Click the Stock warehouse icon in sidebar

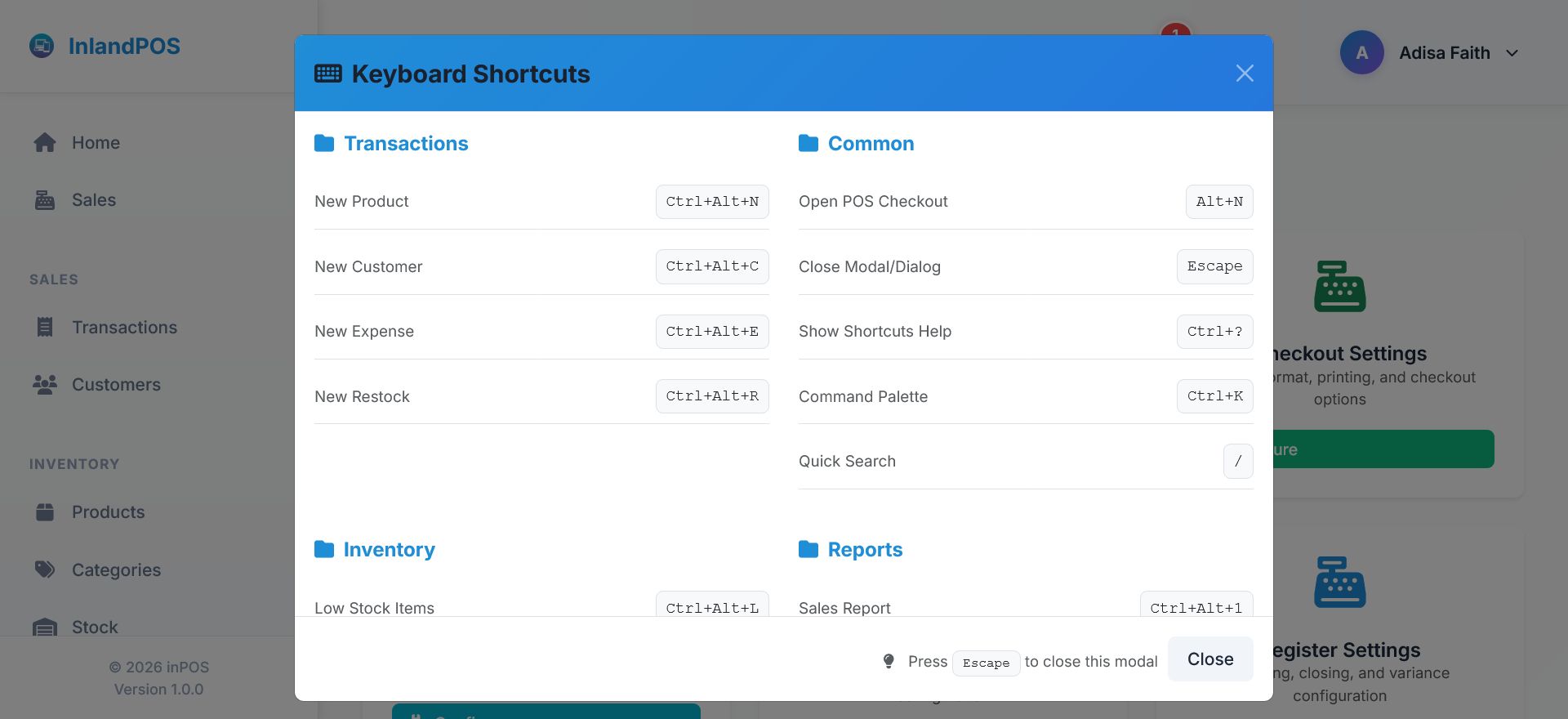[45, 627]
